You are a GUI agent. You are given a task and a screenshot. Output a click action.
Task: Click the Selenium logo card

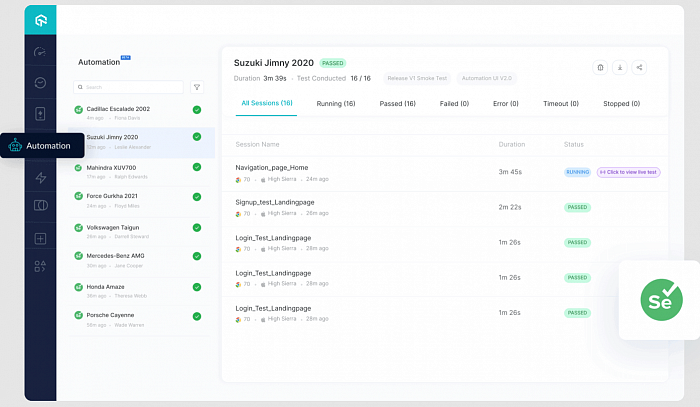coord(661,300)
